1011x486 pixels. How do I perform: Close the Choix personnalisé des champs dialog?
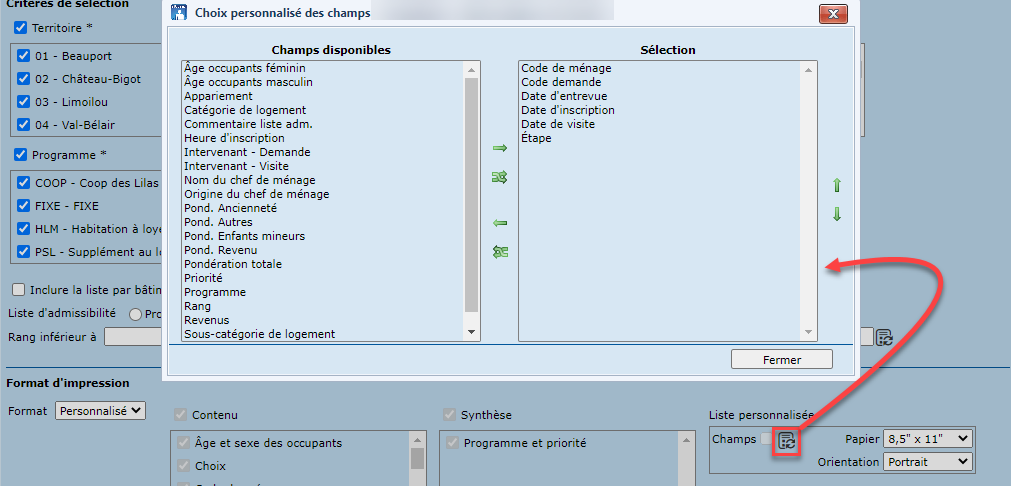[x=833, y=14]
